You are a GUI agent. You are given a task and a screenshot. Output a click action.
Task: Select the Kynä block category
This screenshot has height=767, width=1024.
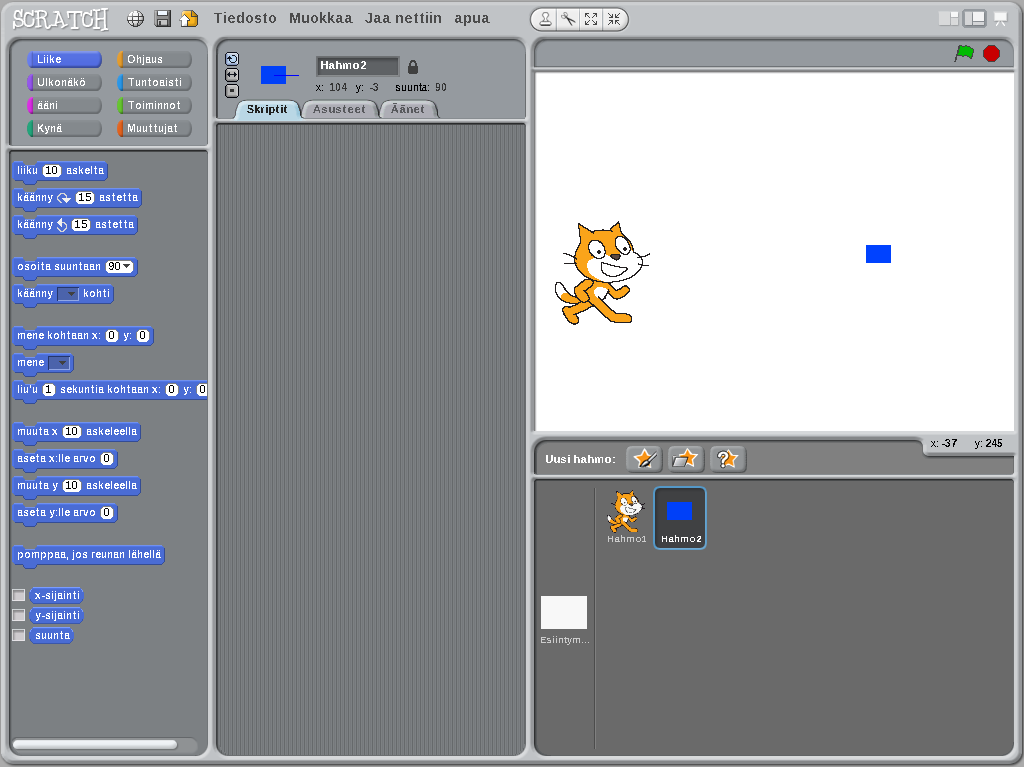coord(64,128)
